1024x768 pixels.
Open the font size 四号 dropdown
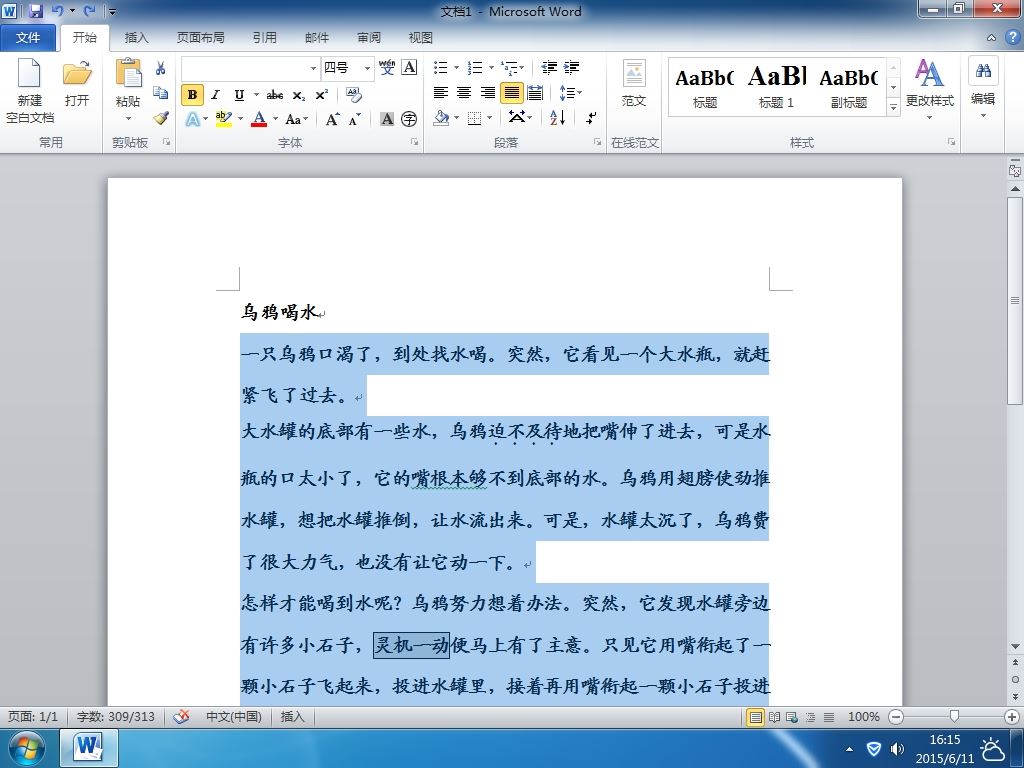point(368,68)
